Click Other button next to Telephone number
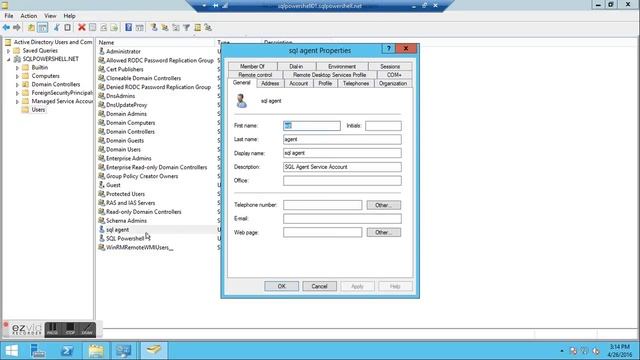Viewport: 640px width, 360px height. tap(383, 205)
